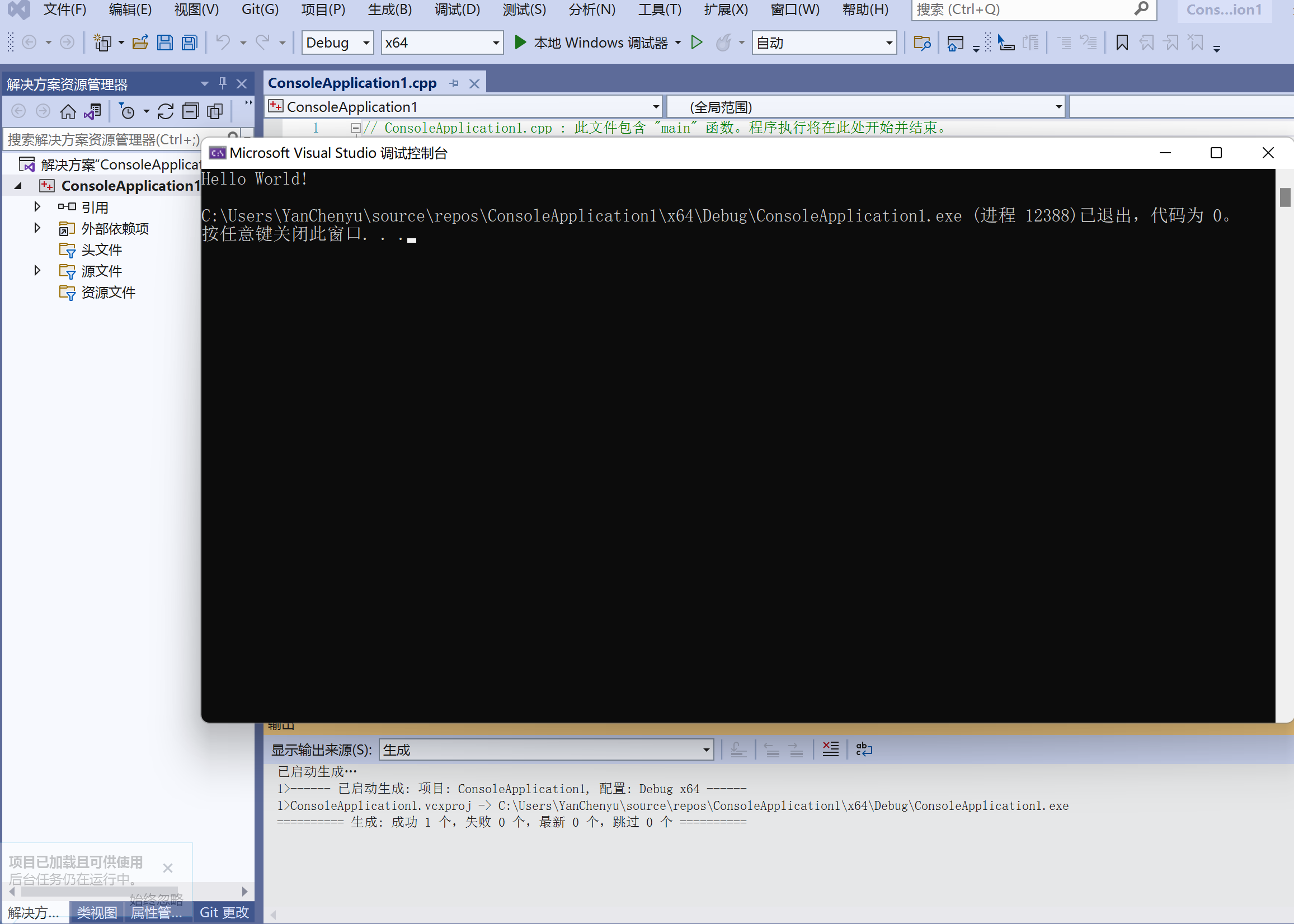Switch to the 类视图 tab
The height and width of the screenshot is (924, 1294).
click(97, 912)
